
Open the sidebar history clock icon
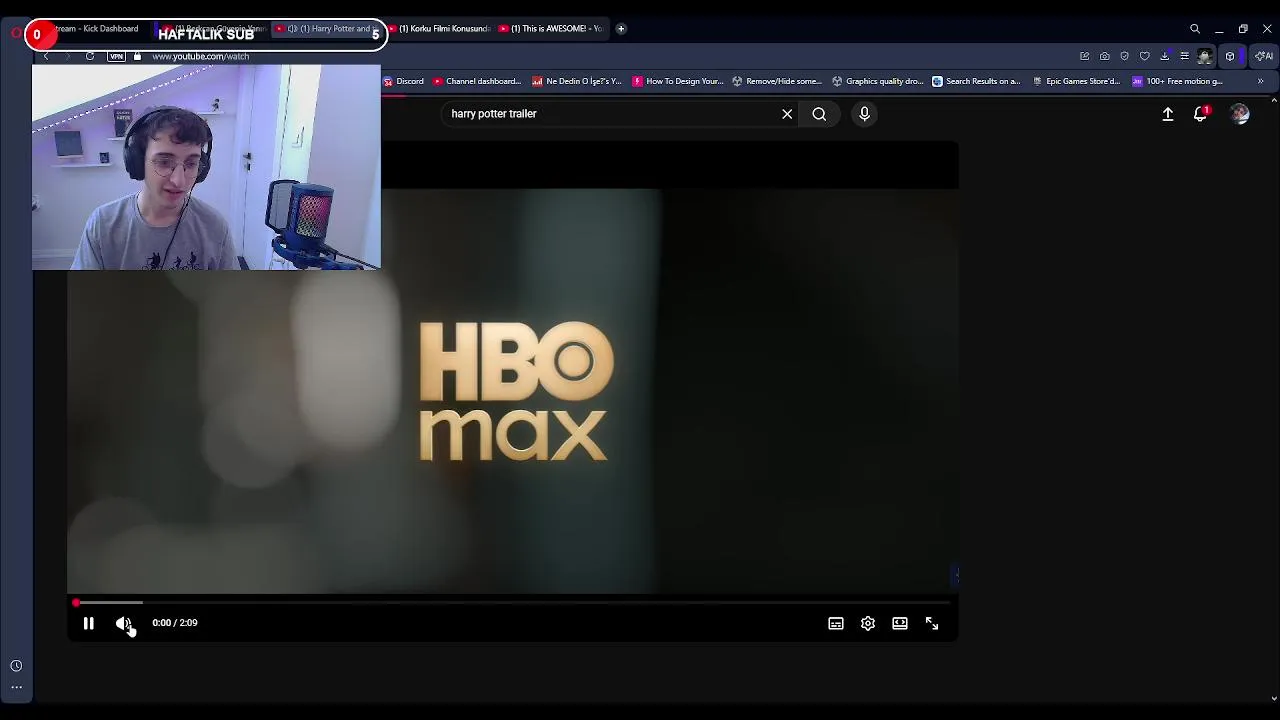(16, 666)
